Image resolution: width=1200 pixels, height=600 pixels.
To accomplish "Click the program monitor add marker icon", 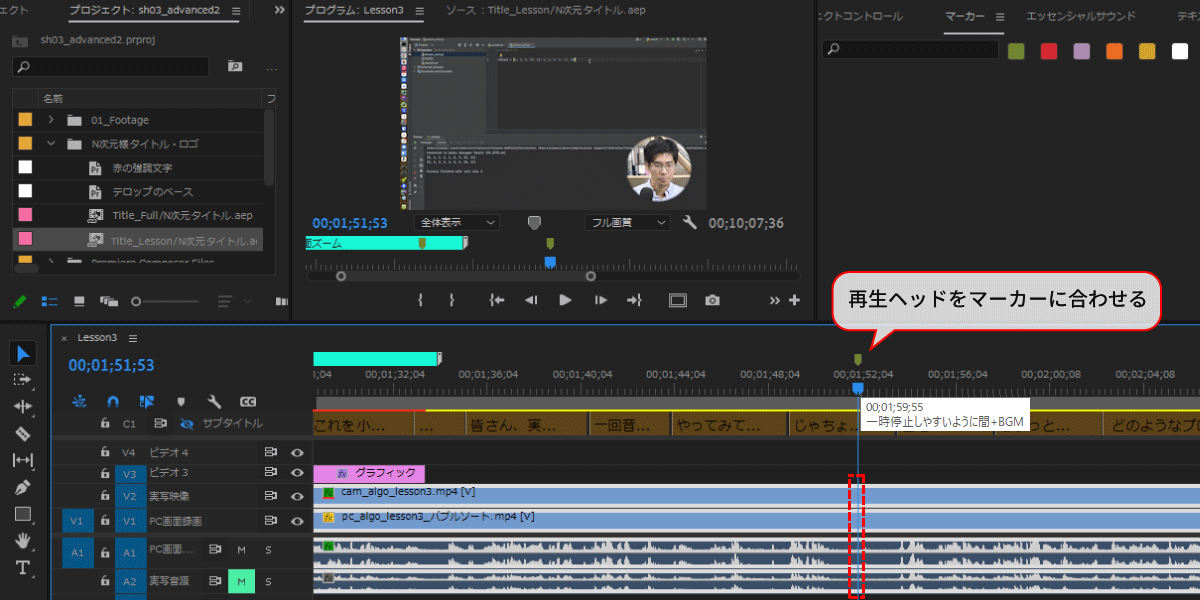I will (535, 222).
